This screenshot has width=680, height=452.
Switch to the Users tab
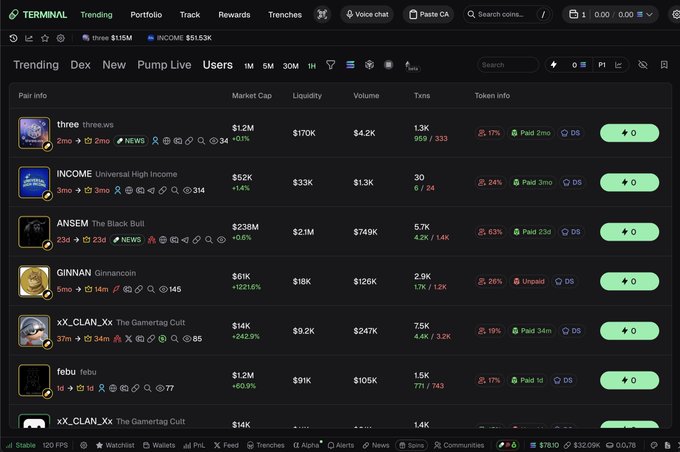(218, 65)
